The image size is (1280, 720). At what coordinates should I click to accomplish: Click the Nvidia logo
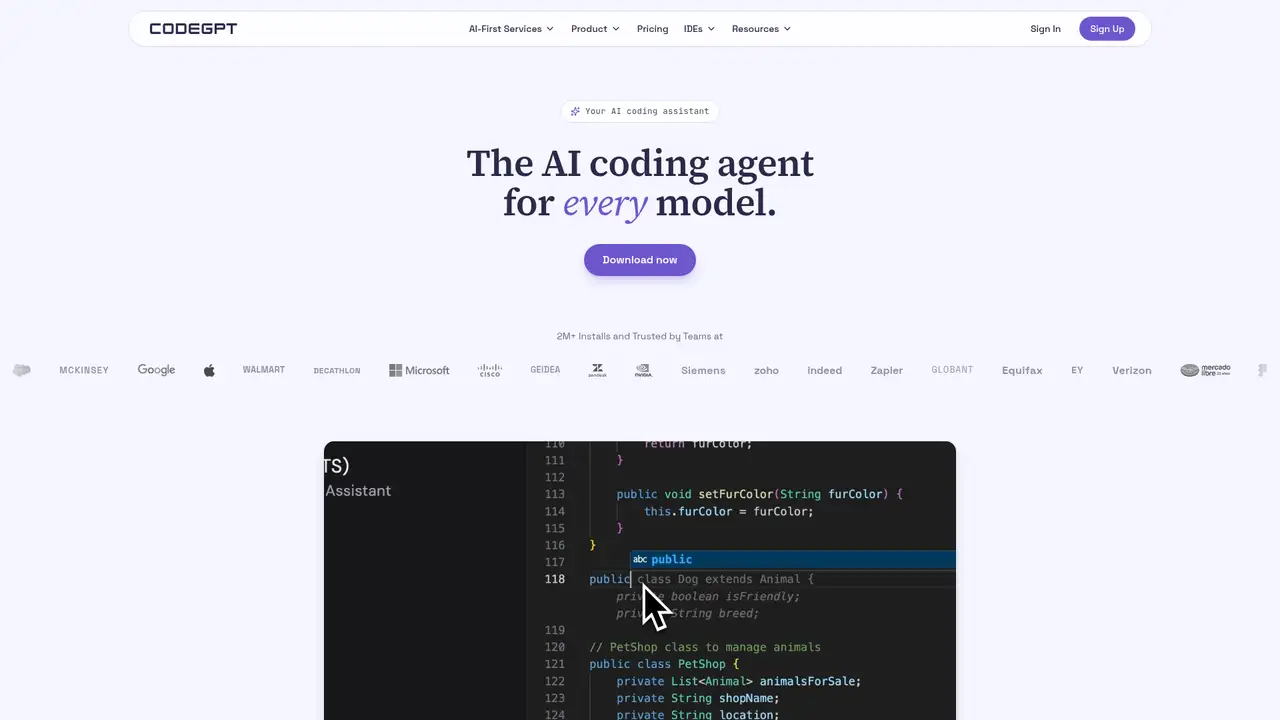click(643, 370)
